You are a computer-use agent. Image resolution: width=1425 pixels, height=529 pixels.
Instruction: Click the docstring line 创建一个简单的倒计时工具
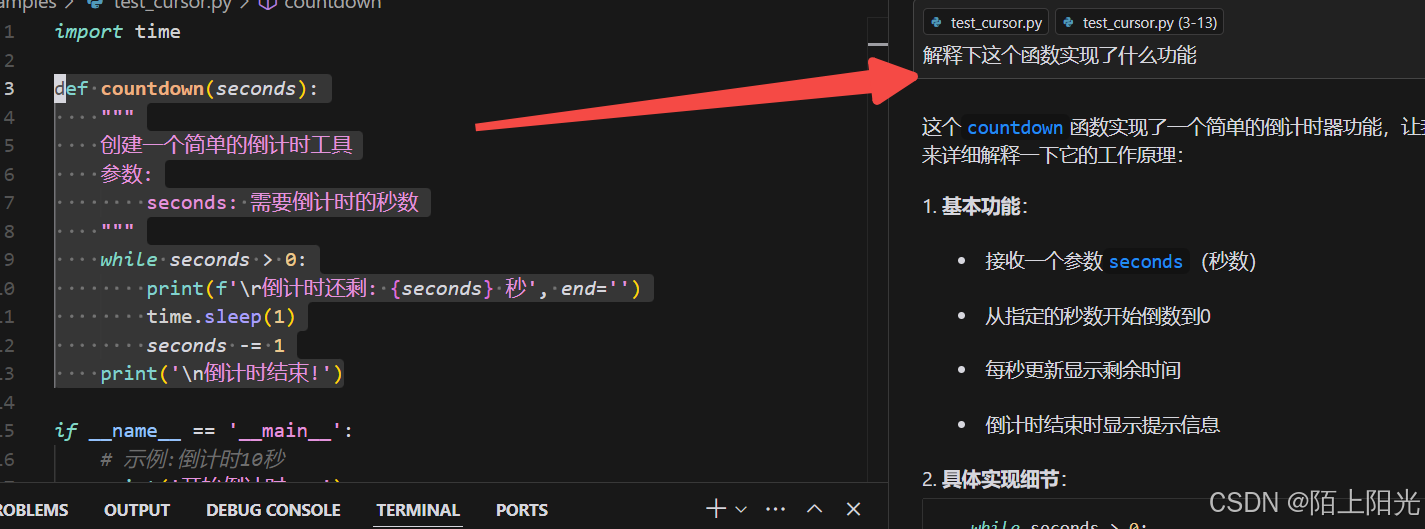227,145
